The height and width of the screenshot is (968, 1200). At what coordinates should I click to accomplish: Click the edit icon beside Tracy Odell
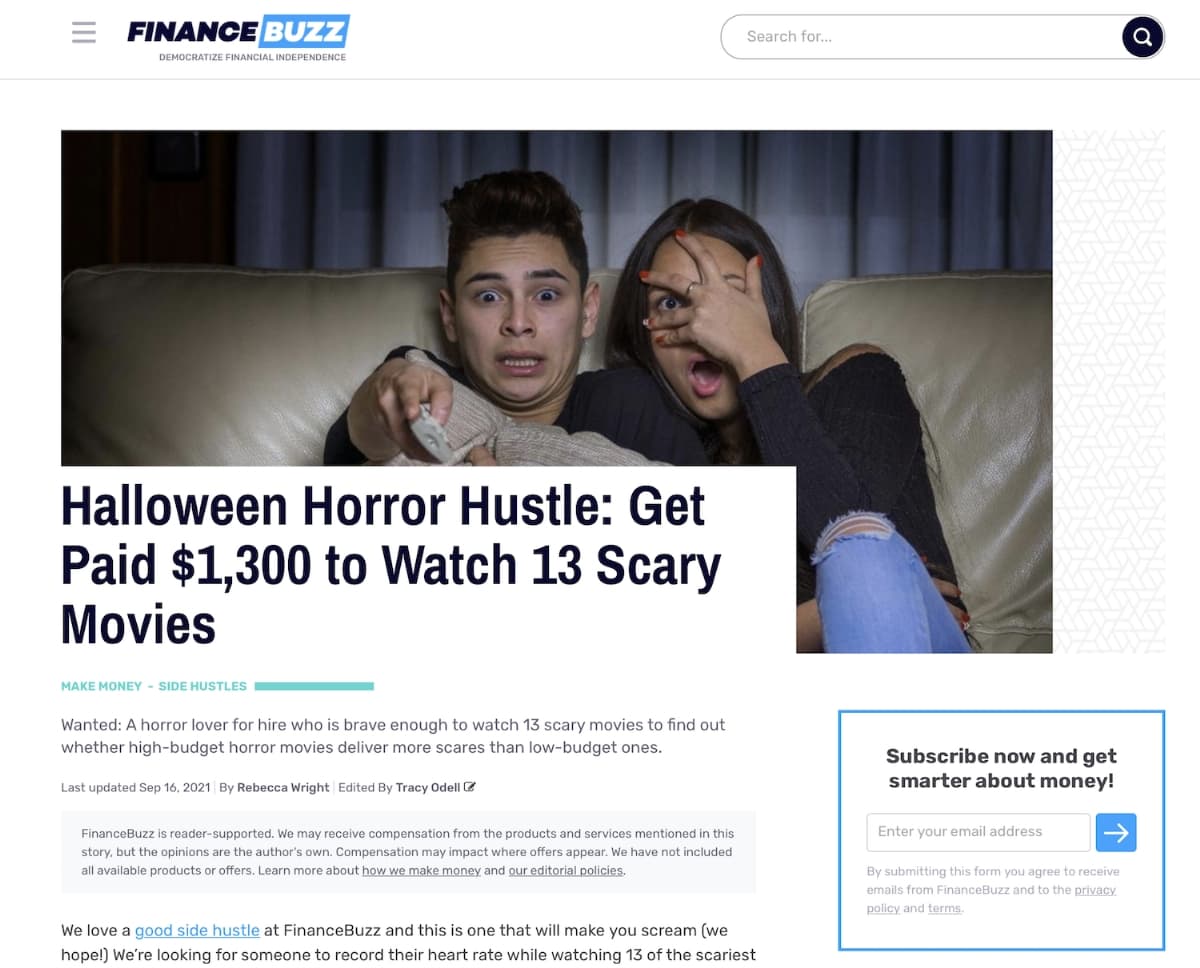(x=470, y=787)
